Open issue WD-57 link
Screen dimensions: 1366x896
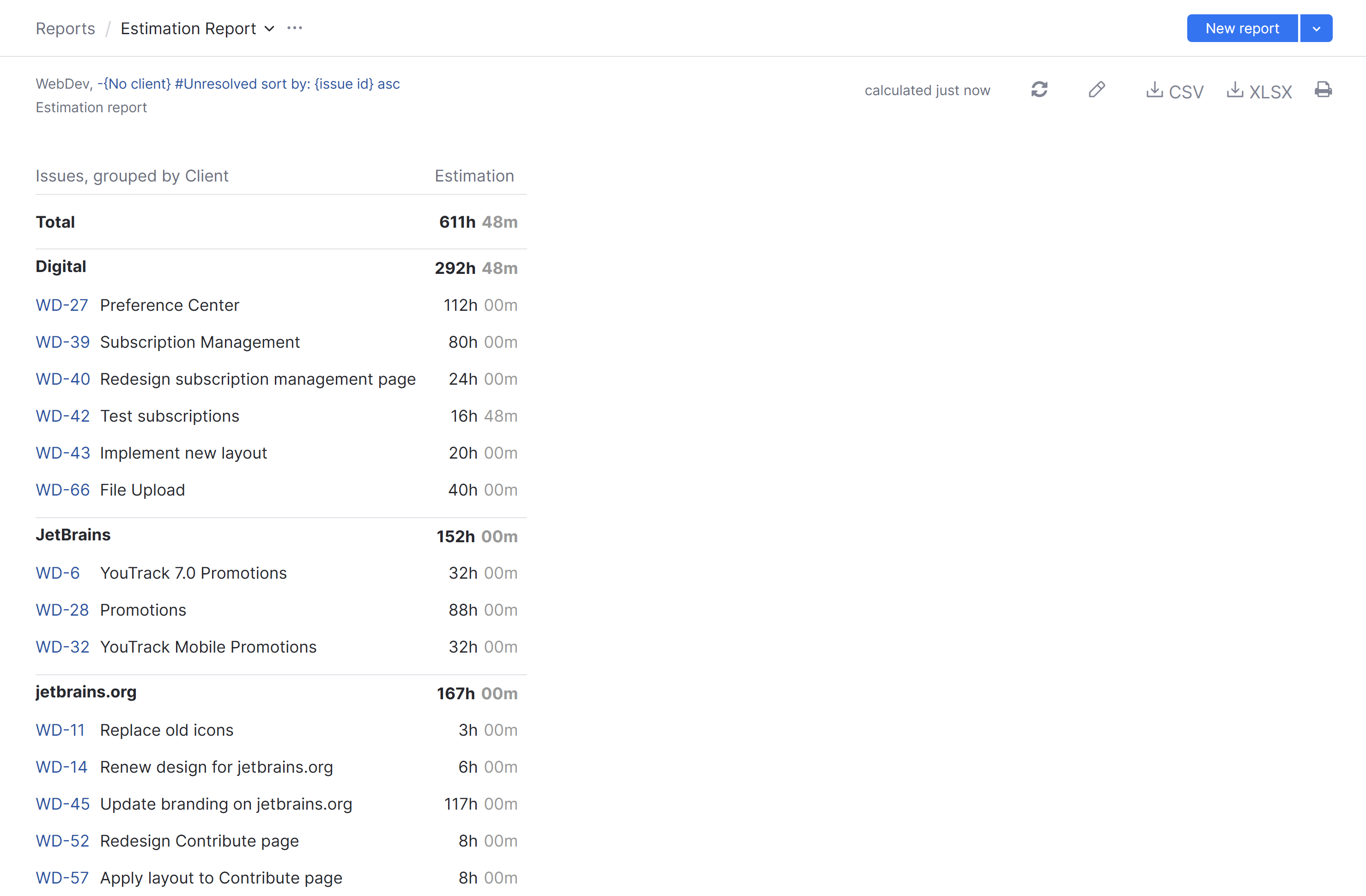coord(62,878)
